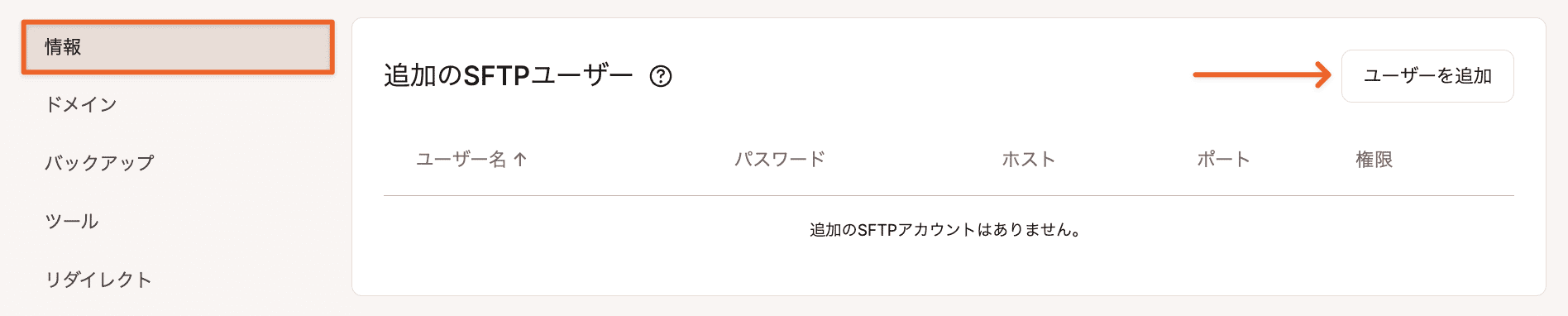Click the 追加のSFTPアカウントはありません message
This screenshot has width=1568, height=316.
pyautogui.click(x=946, y=230)
